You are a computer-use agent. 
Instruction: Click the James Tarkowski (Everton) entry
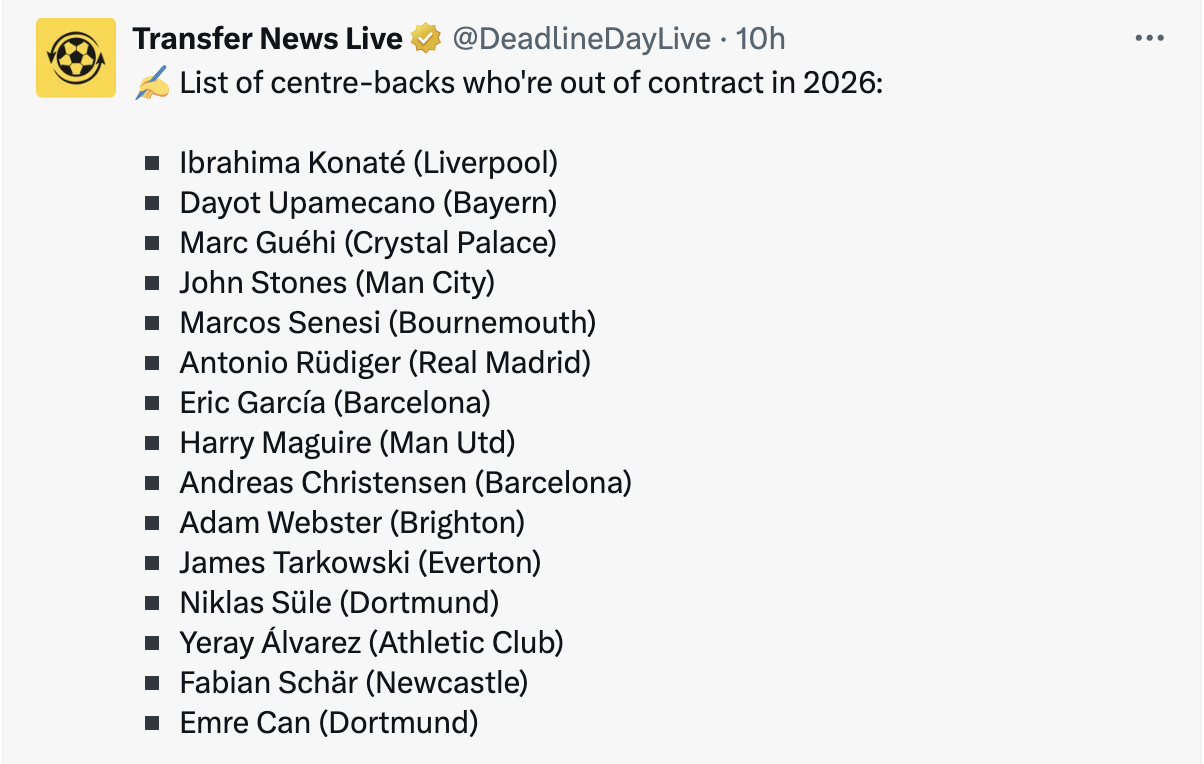point(360,563)
